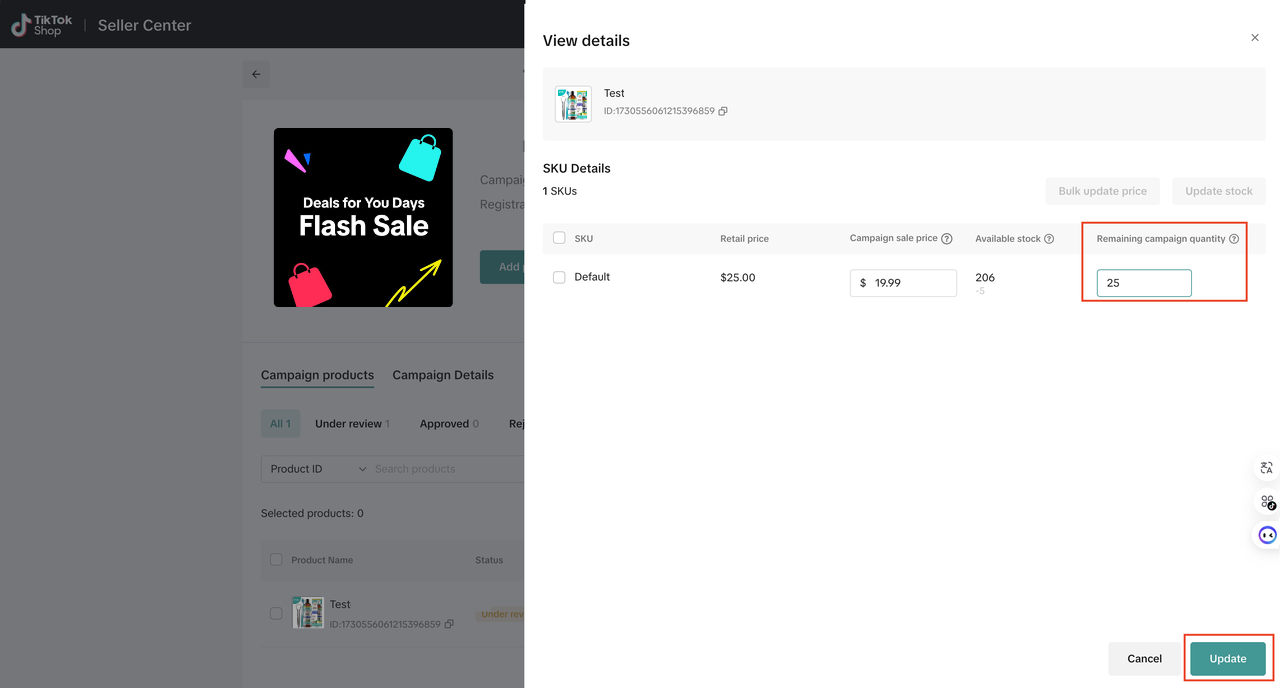Screen dimensions: 1280x688
Task: Click the Cancel button
Action: tap(1144, 659)
